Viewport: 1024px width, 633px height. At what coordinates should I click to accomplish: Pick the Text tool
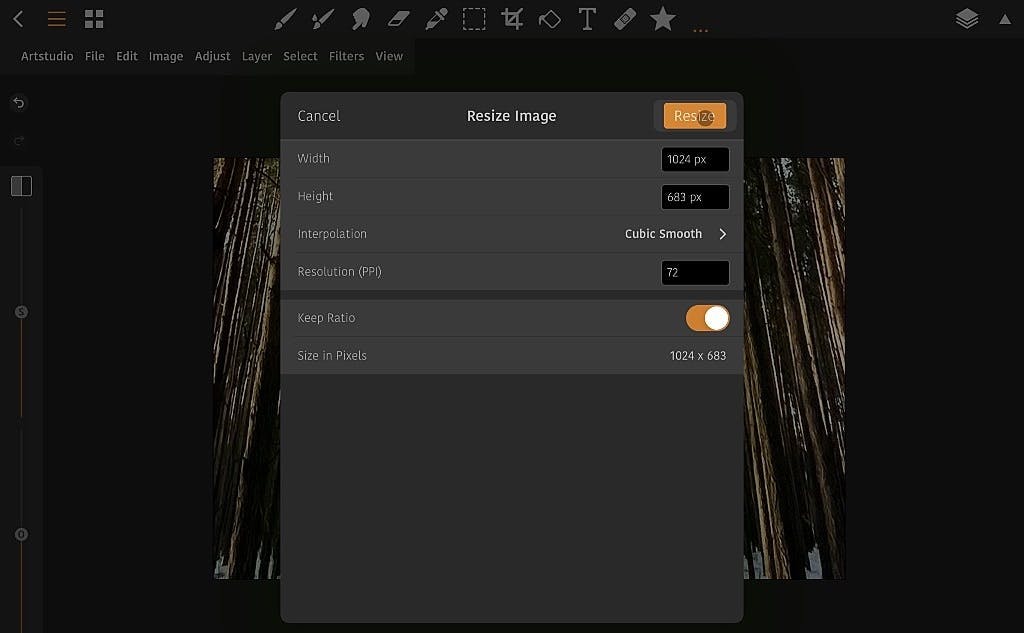pyautogui.click(x=587, y=19)
